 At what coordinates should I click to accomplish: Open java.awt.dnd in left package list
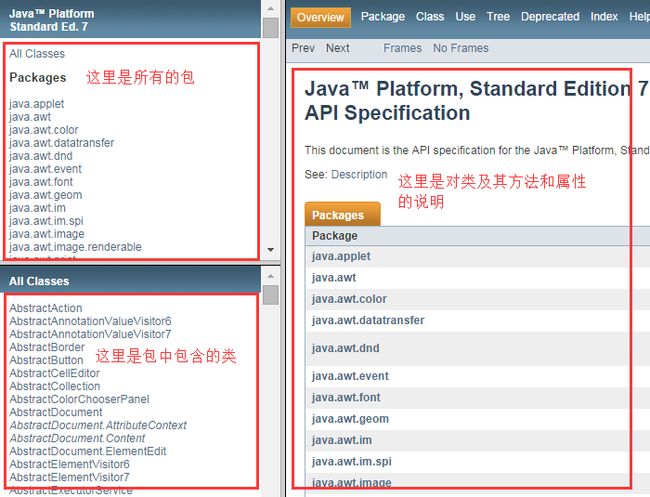pos(41,156)
